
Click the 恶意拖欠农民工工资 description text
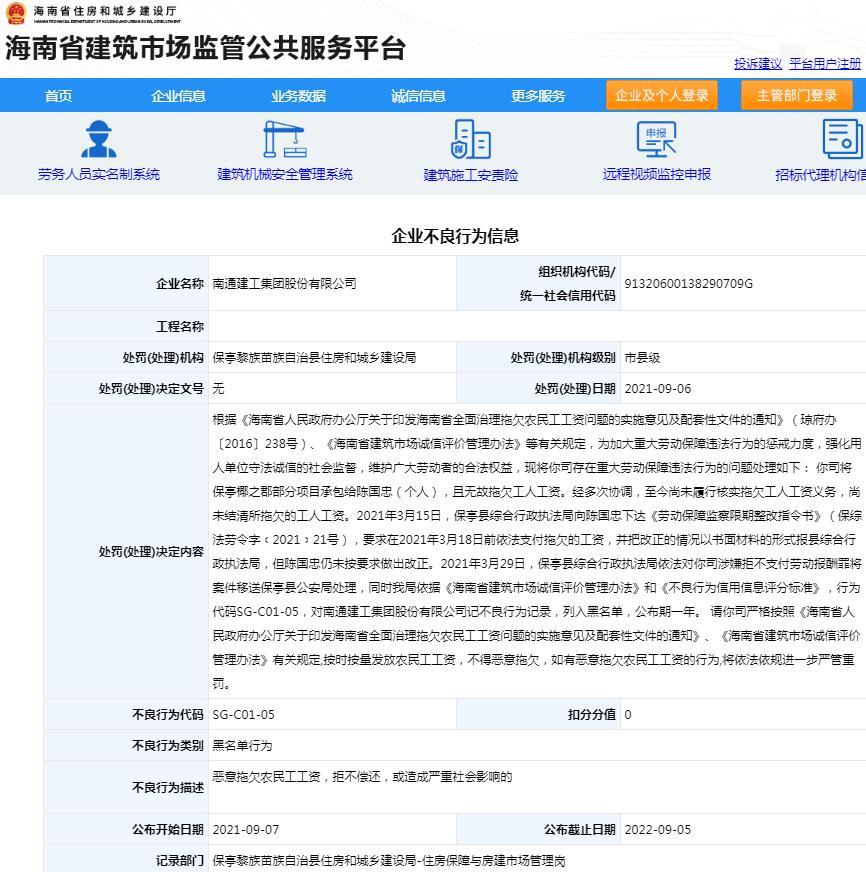click(x=362, y=776)
